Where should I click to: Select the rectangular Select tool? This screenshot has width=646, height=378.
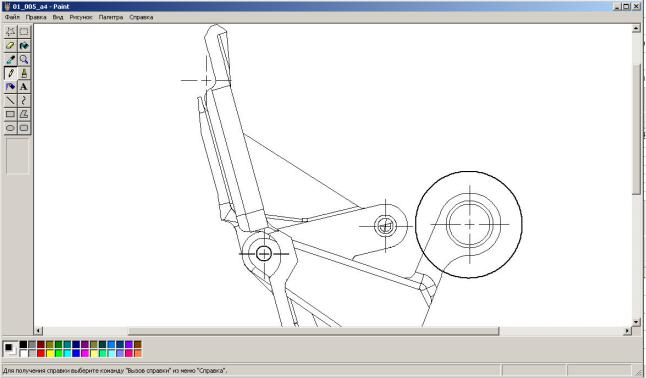24,32
